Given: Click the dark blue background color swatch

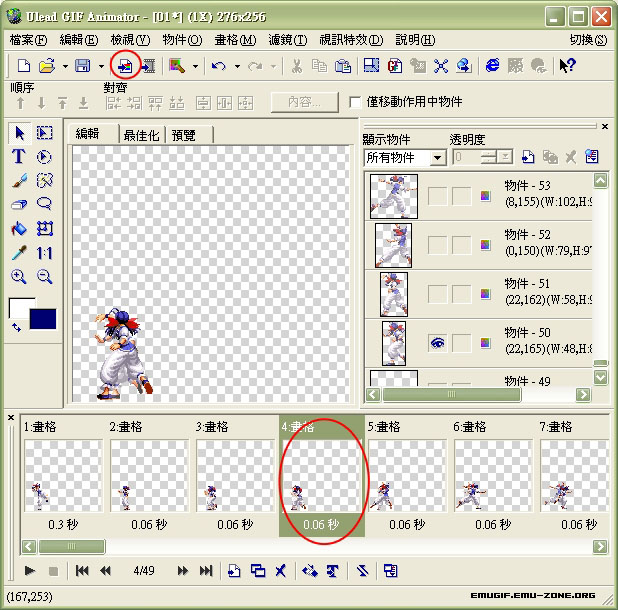Looking at the screenshot, I should click(x=43, y=320).
